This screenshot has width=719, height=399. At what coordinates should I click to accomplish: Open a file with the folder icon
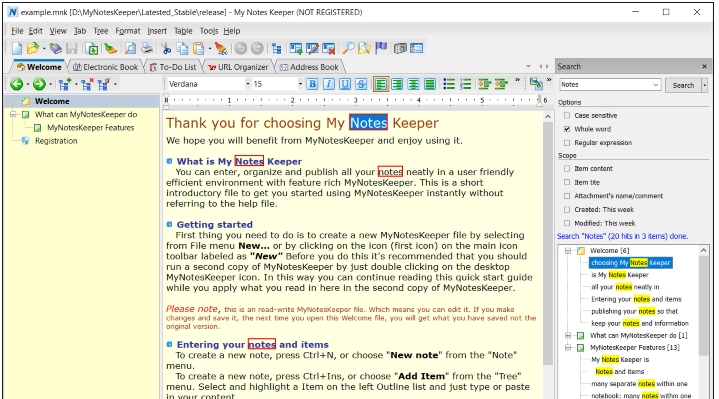[33, 48]
